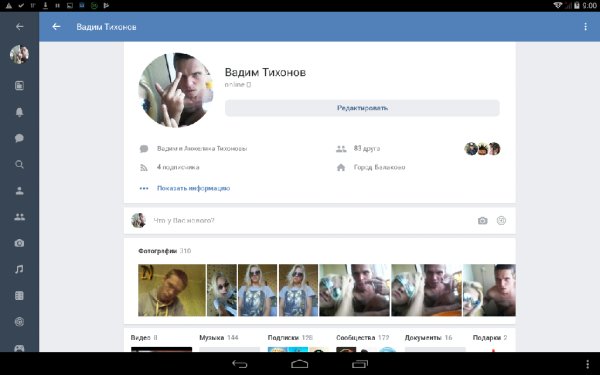
Task: Open the Документы 16 section
Action: coord(428,338)
